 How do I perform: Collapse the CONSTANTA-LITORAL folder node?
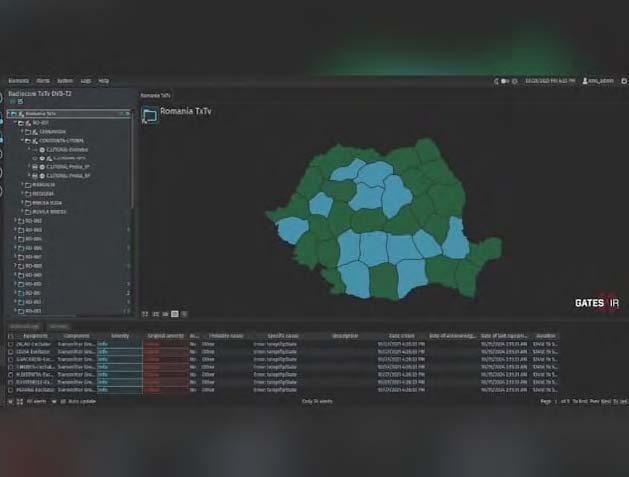tap(22, 140)
